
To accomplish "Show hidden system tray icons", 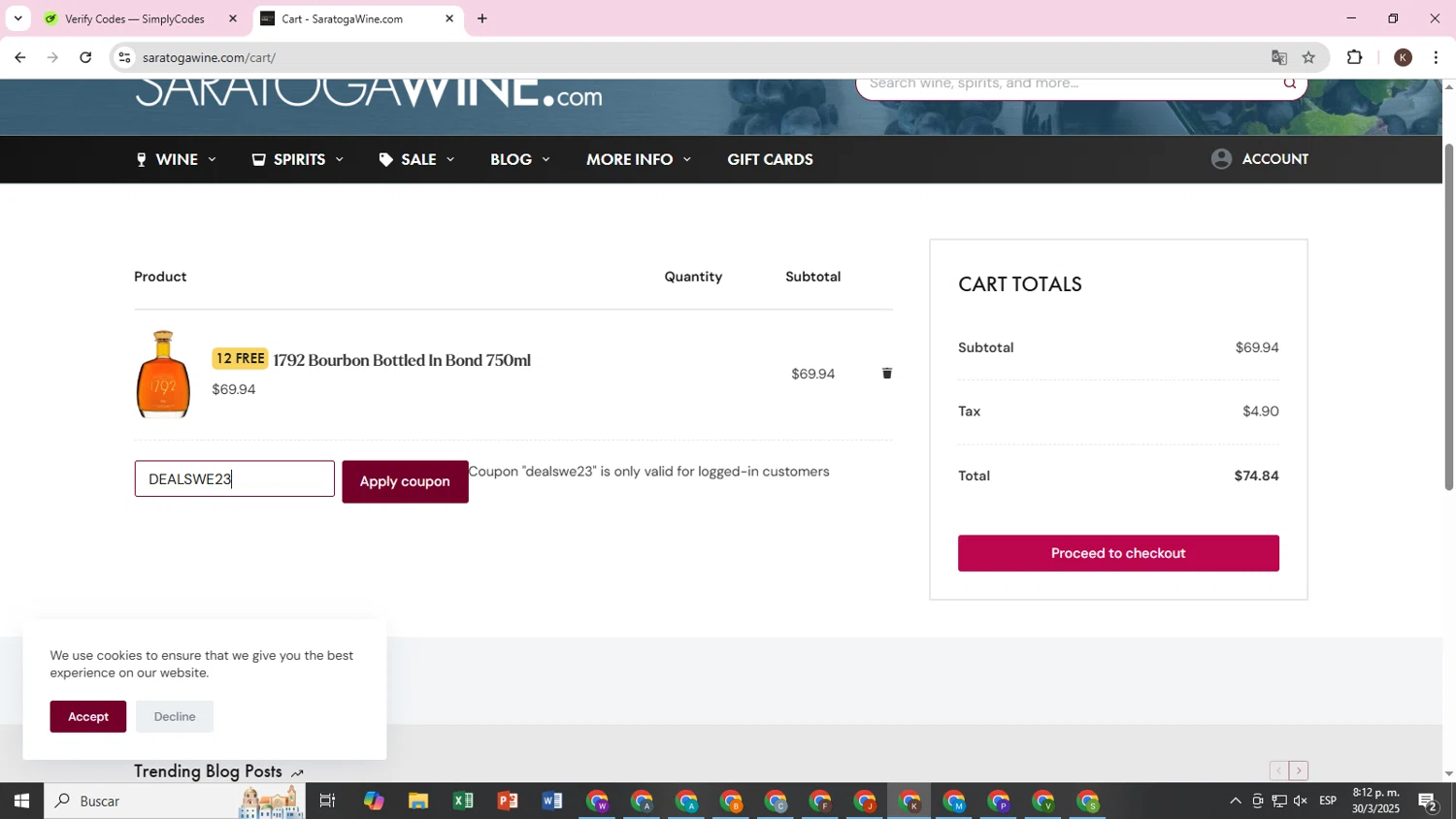I will click(x=1235, y=801).
